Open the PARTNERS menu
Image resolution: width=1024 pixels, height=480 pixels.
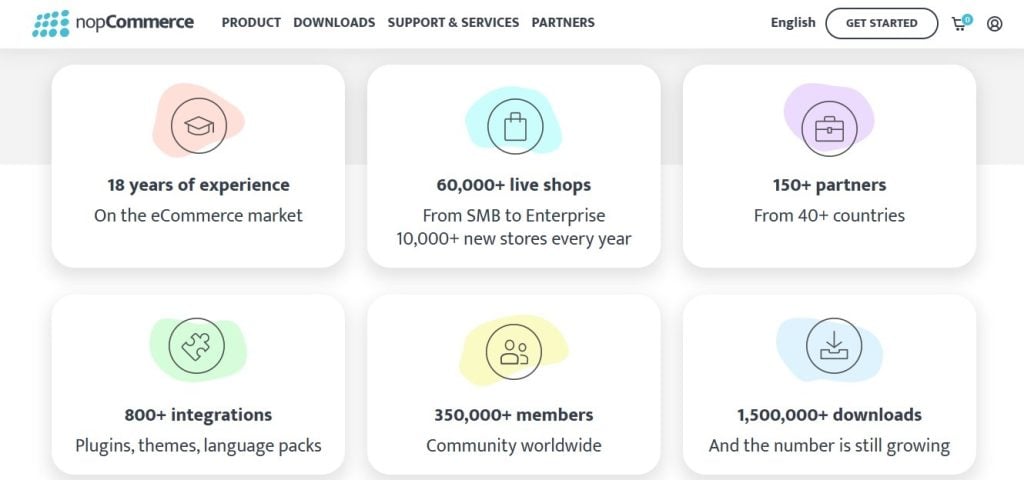[x=563, y=23]
